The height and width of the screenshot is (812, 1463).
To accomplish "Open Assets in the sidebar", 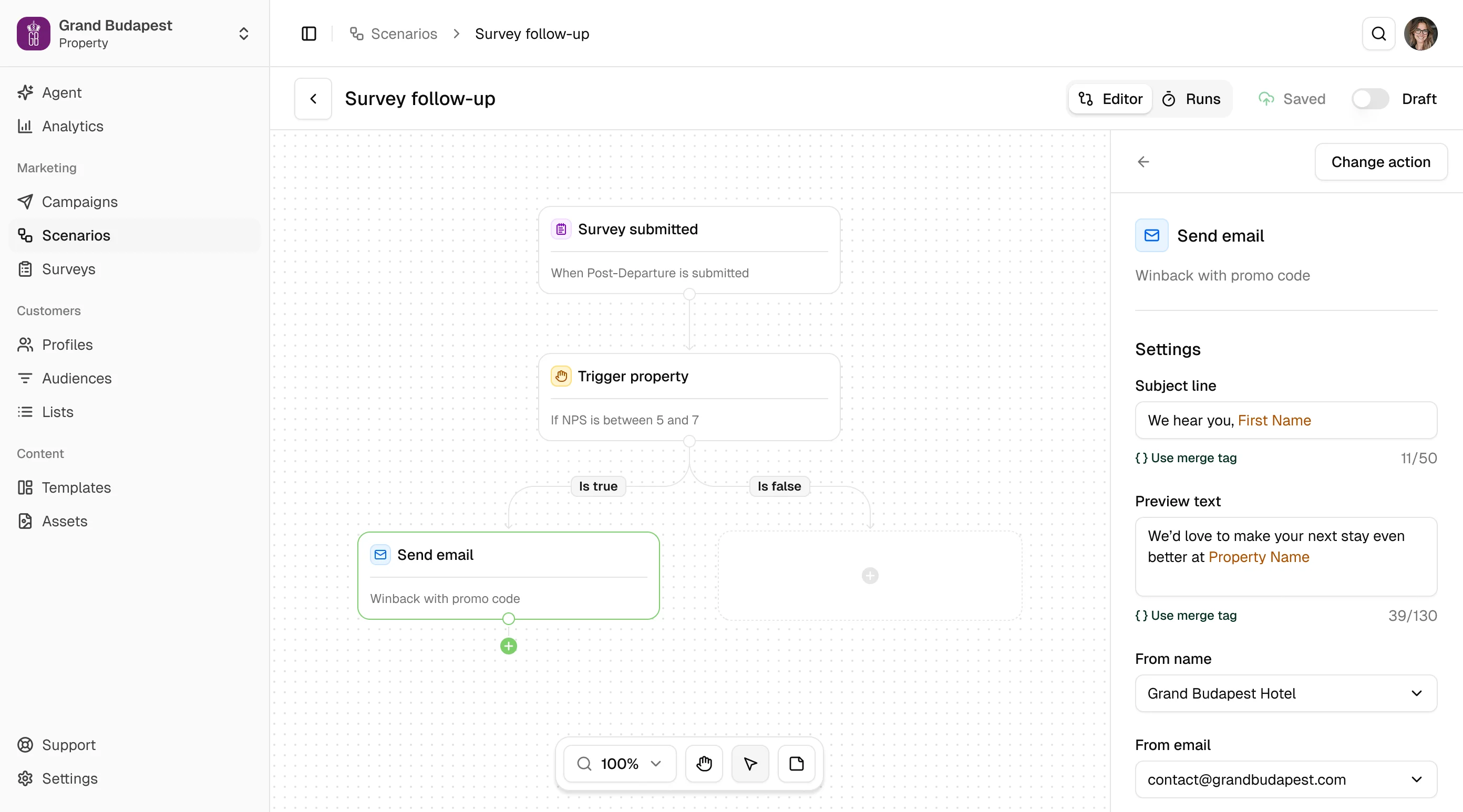I will pyautogui.click(x=135, y=520).
